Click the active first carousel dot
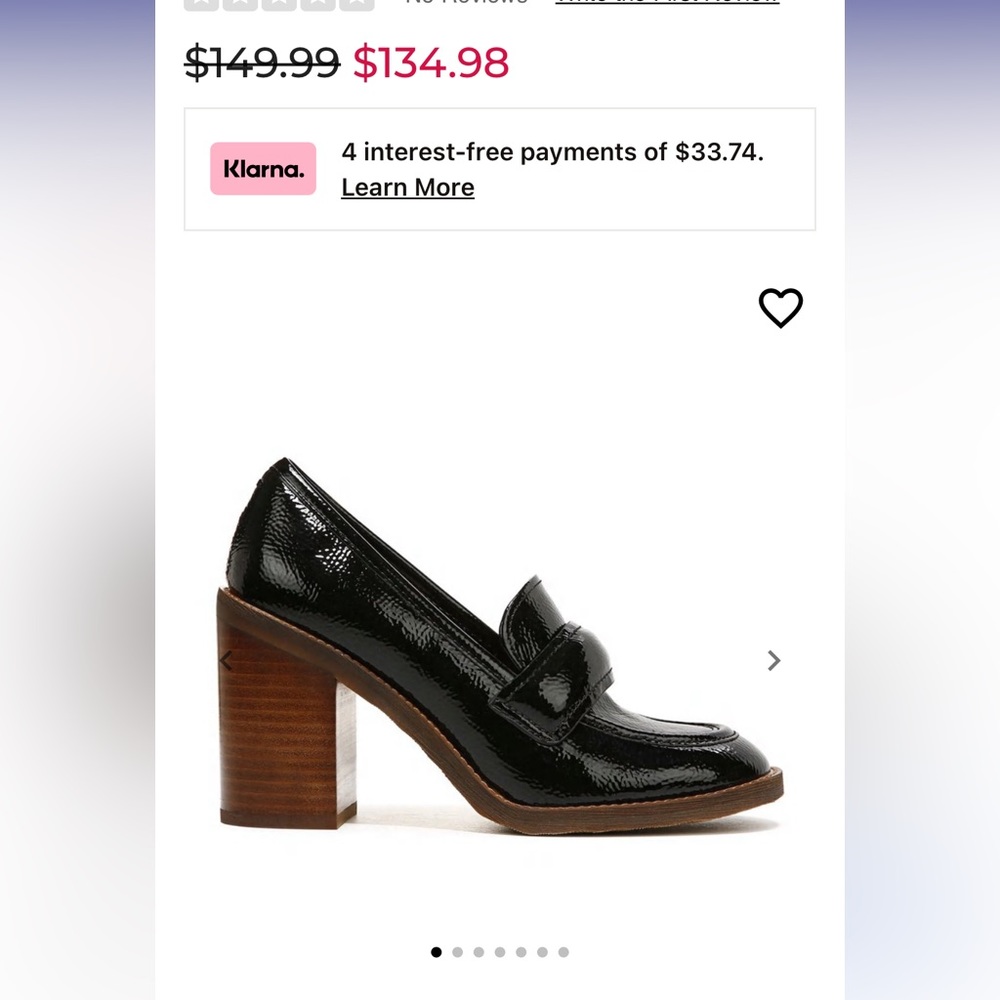The height and width of the screenshot is (1000, 1000). tap(436, 953)
